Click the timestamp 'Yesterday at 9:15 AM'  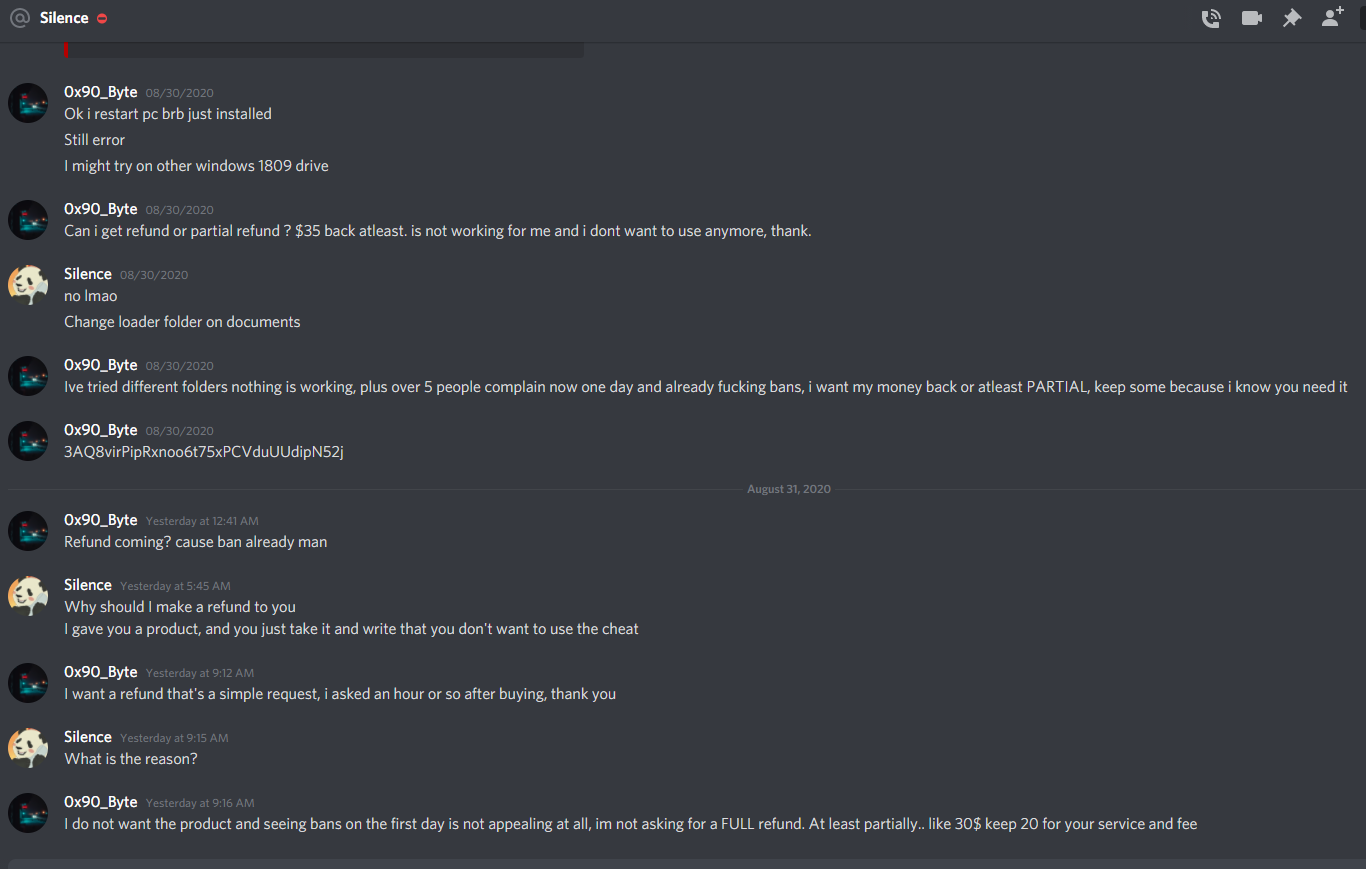(175, 737)
